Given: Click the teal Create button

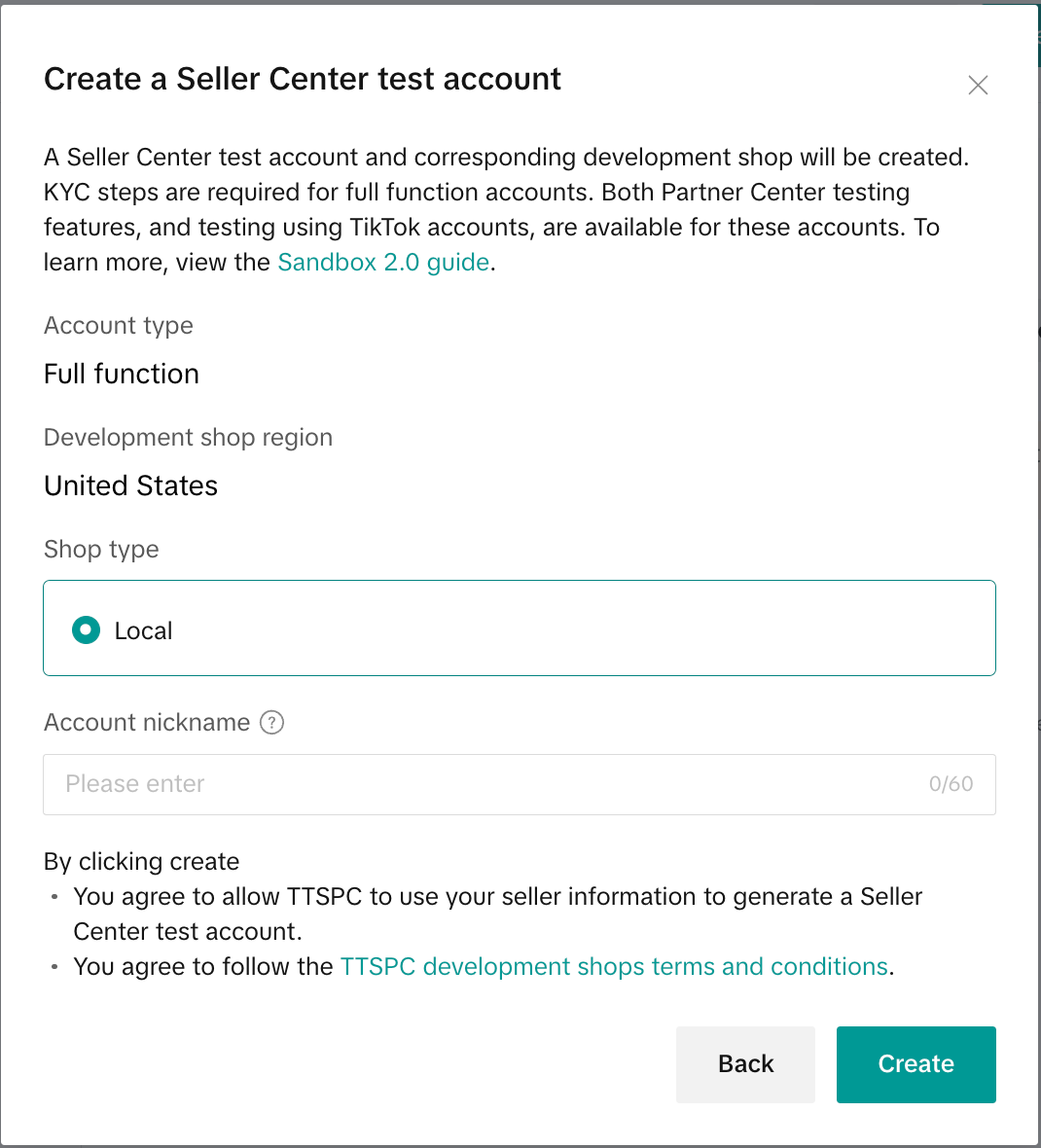Looking at the screenshot, I should (915, 1063).
